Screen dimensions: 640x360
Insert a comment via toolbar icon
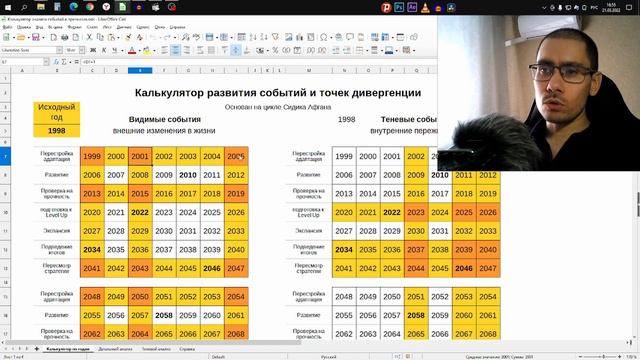(x=350, y=38)
